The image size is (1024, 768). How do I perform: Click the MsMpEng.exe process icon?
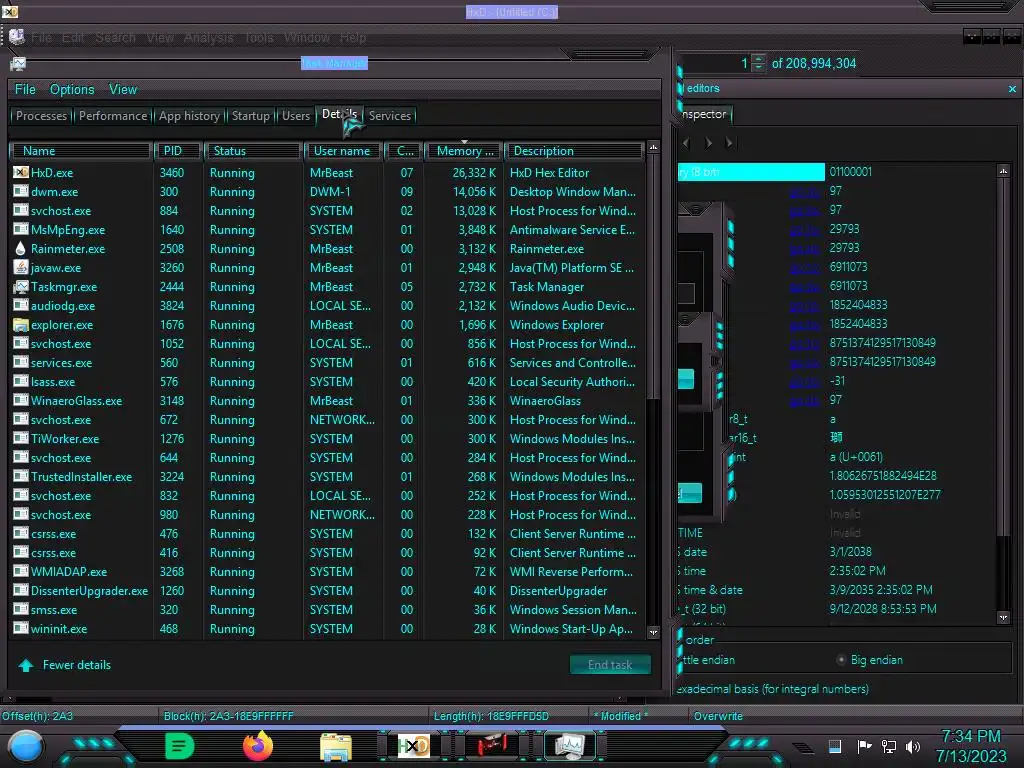pyautogui.click(x=21, y=229)
